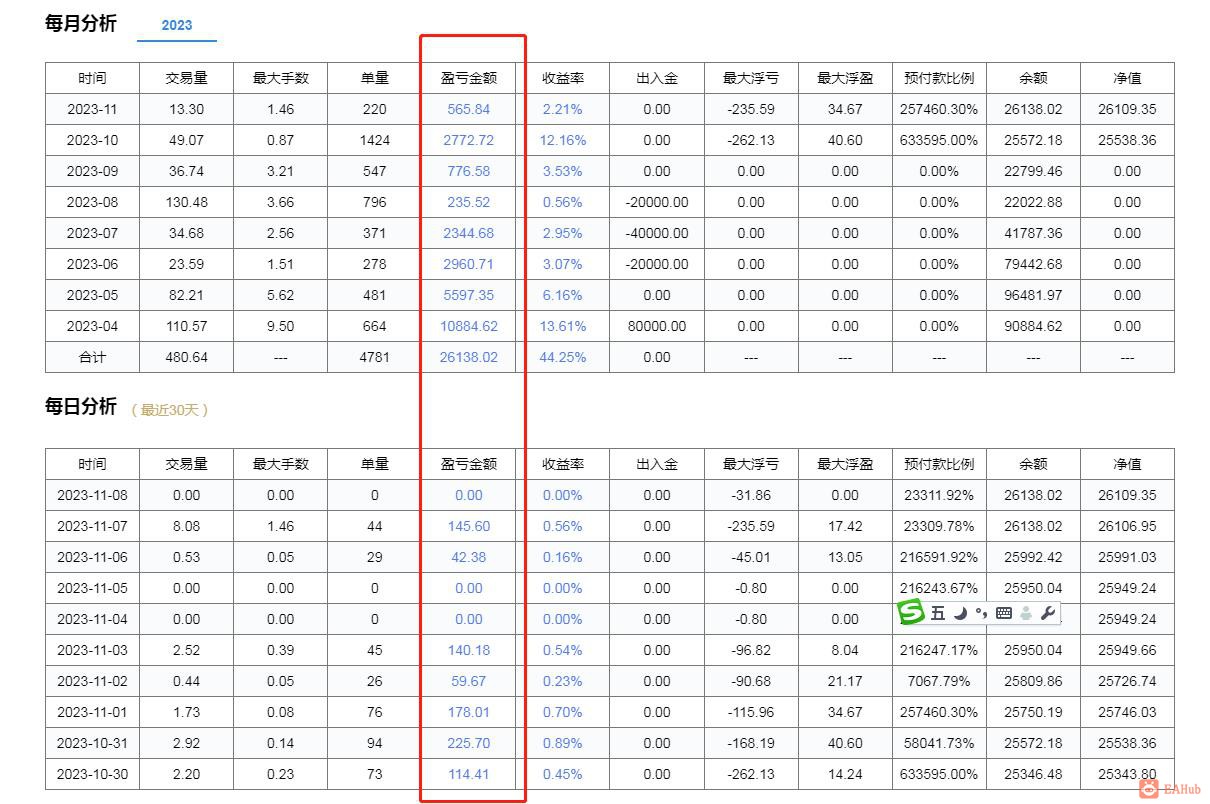Click the 3.53% return rate for 2023-09

click(563, 171)
